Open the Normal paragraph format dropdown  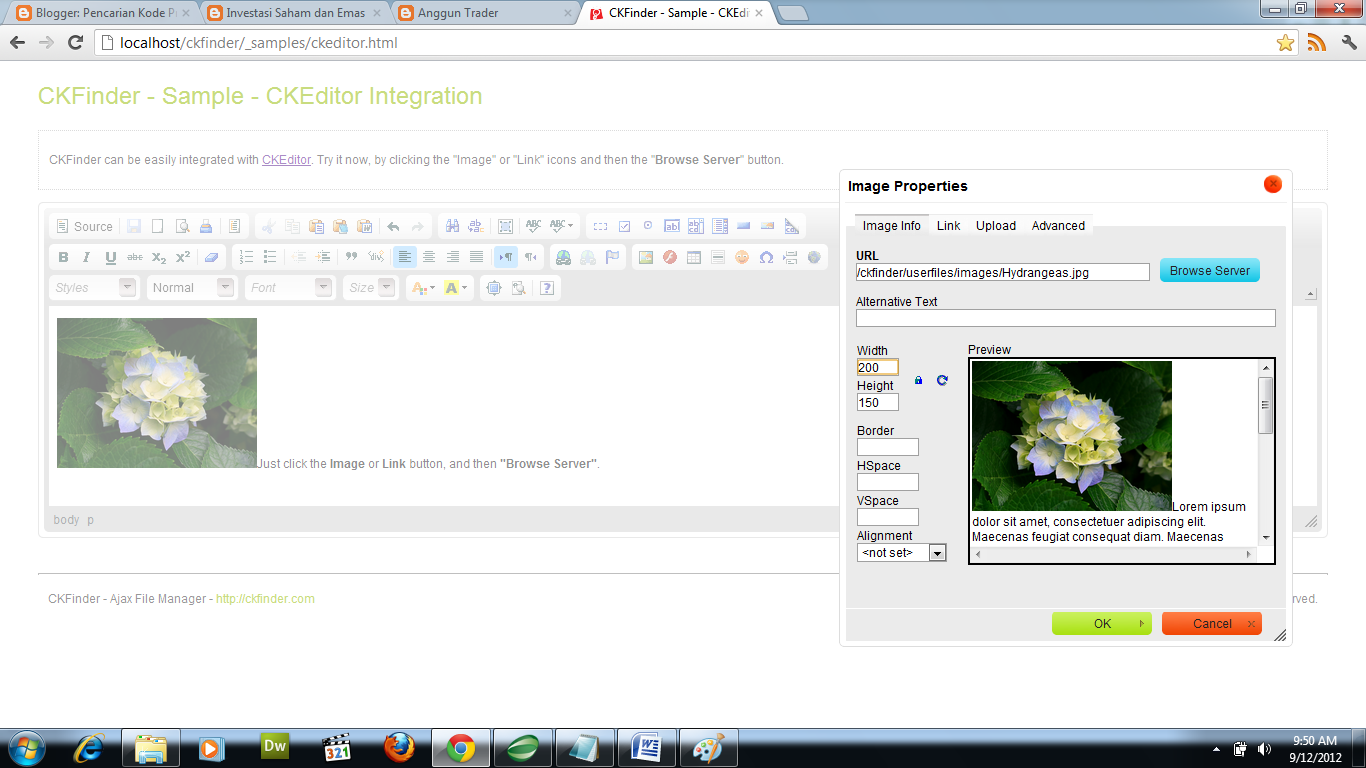[x=191, y=288]
